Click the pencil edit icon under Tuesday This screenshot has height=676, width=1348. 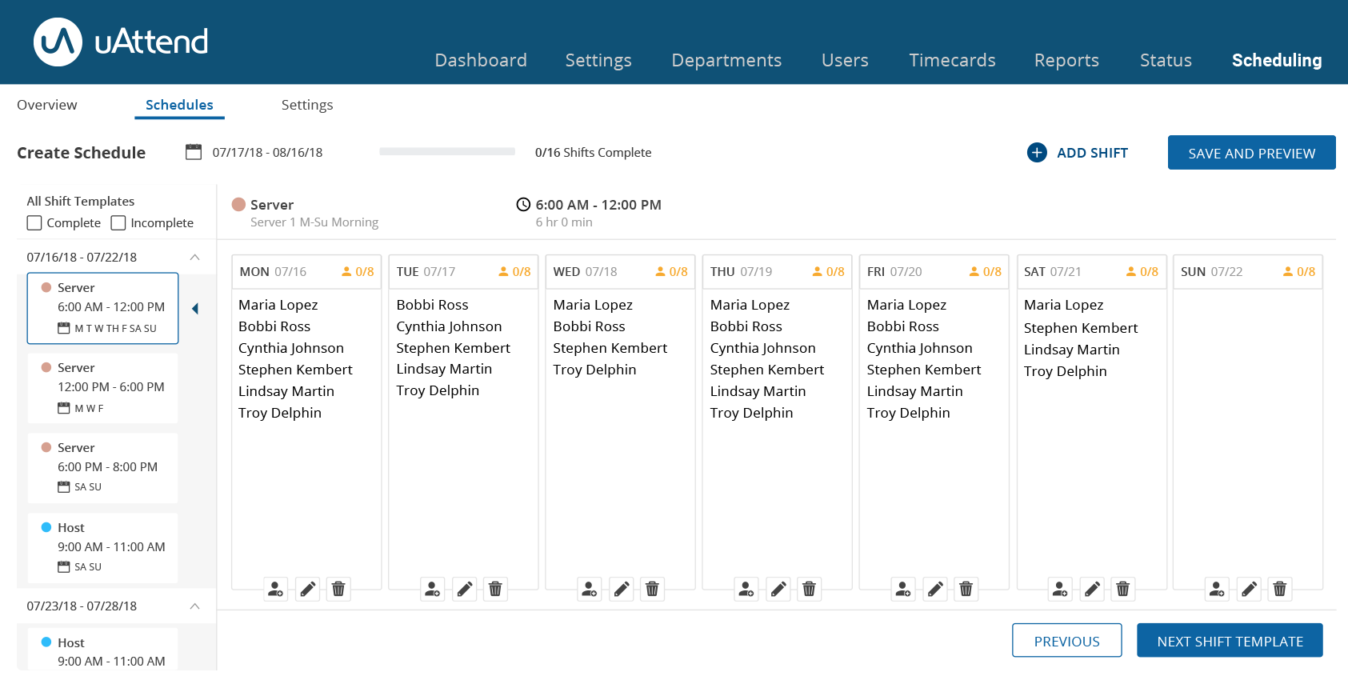464,589
